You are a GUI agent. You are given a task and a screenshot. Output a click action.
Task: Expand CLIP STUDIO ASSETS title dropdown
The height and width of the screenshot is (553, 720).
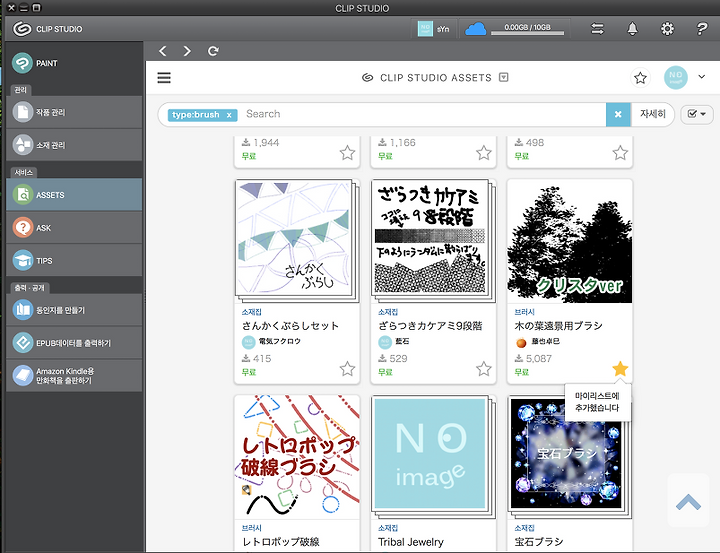click(x=504, y=77)
